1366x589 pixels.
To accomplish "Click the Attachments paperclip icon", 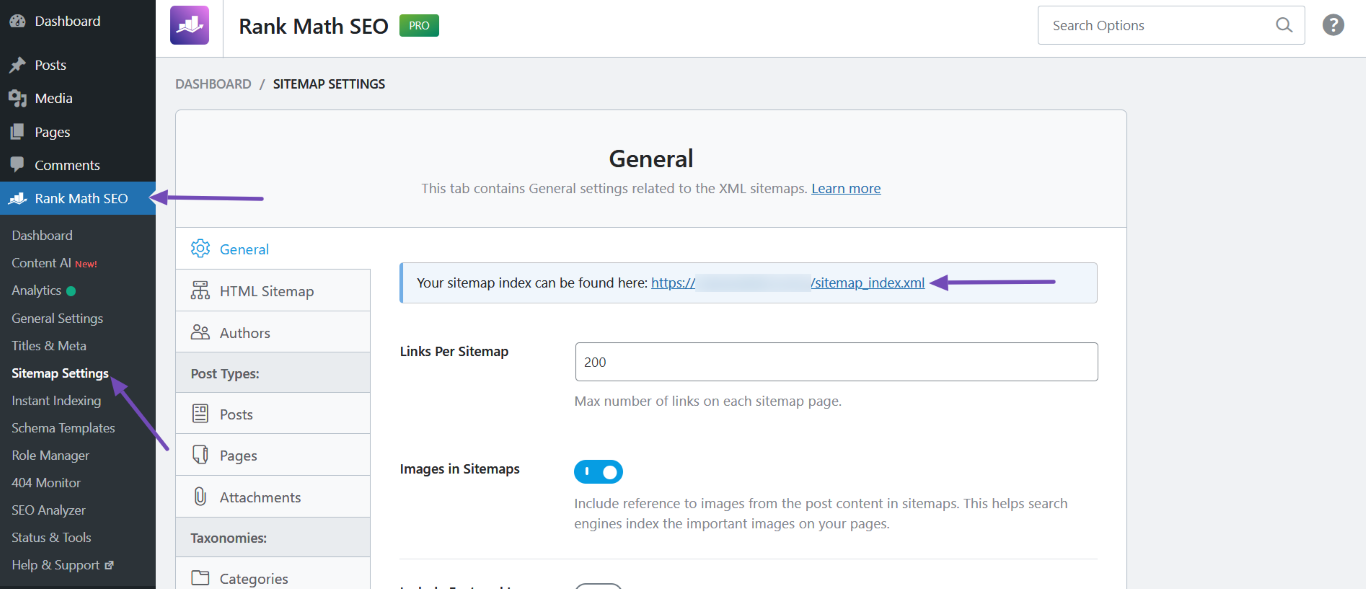I will (x=200, y=497).
